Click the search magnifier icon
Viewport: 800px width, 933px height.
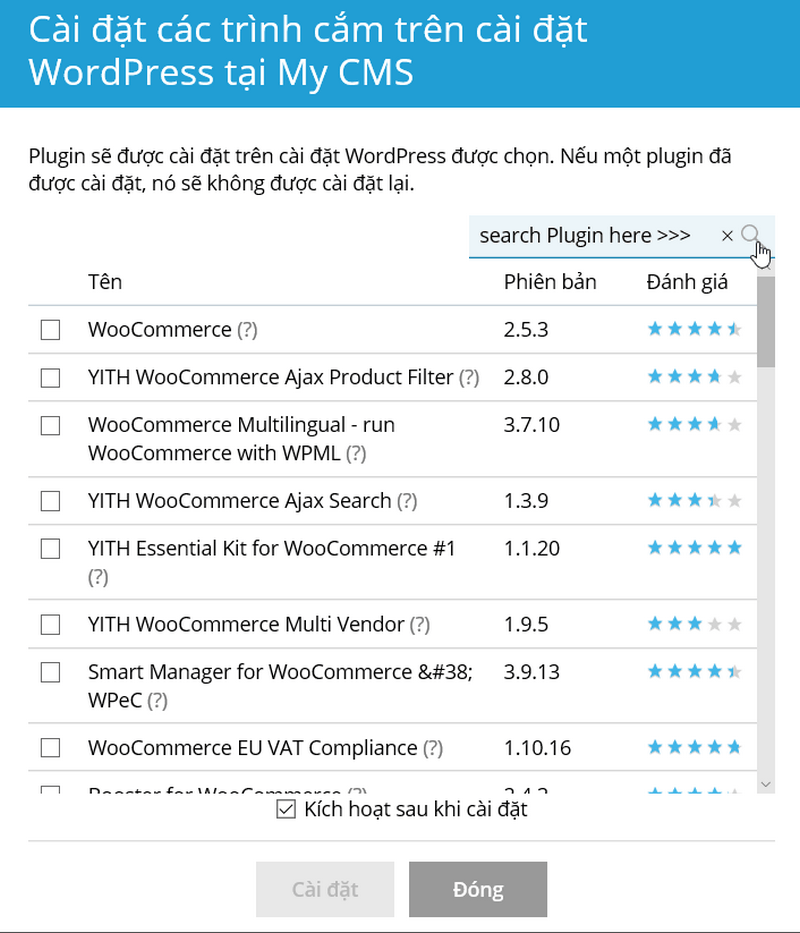point(750,235)
